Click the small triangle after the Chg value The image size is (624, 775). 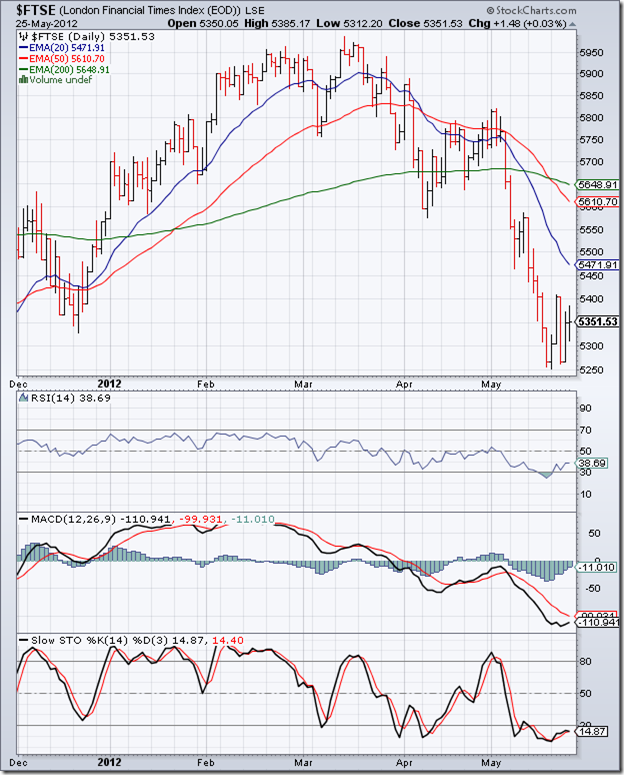pyautogui.click(x=572, y=24)
